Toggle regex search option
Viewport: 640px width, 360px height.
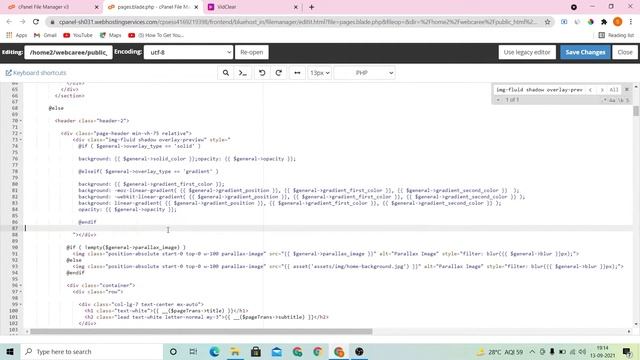click(x=604, y=100)
